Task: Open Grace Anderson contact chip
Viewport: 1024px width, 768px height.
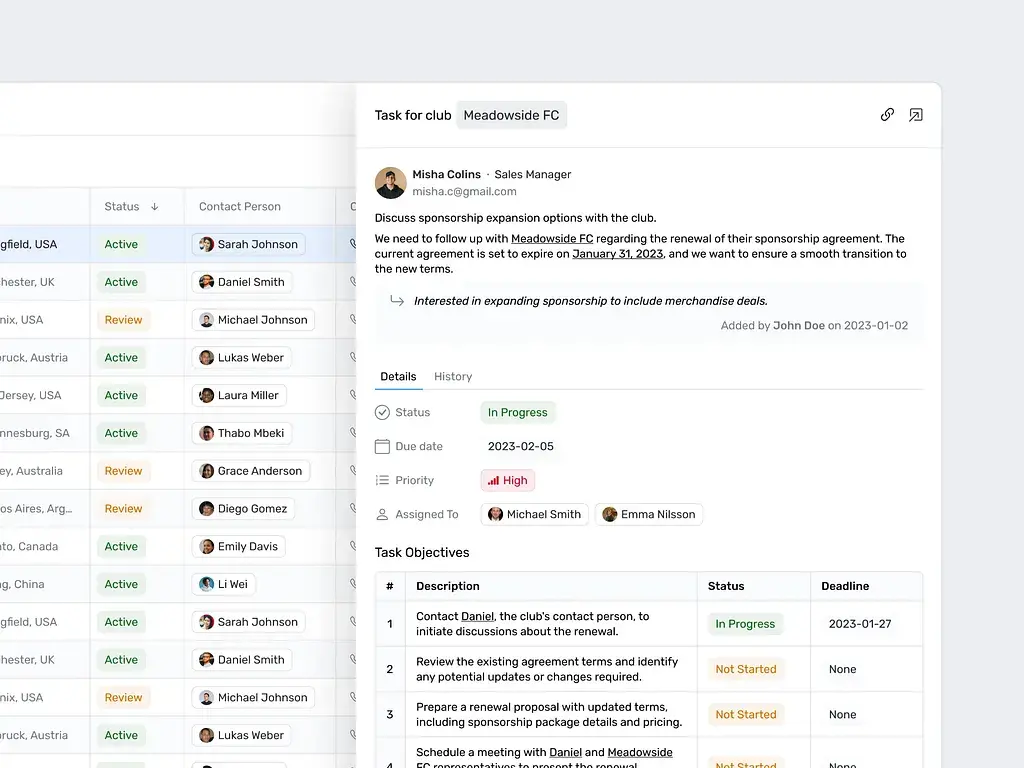Action: tap(251, 471)
